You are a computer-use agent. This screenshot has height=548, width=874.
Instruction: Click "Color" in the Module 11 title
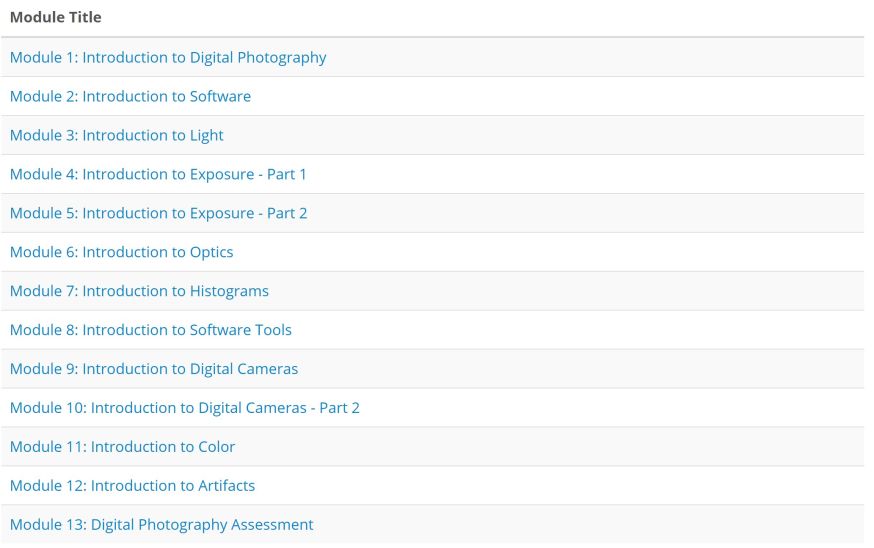(x=216, y=448)
